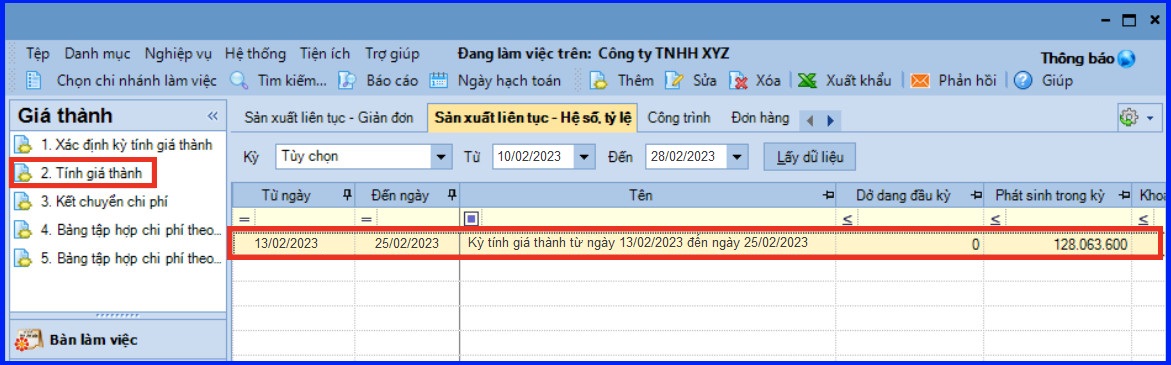
Task: Select 5. Bảng tập hợp chi phí theo
Action: pyautogui.click(x=131, y=259)
